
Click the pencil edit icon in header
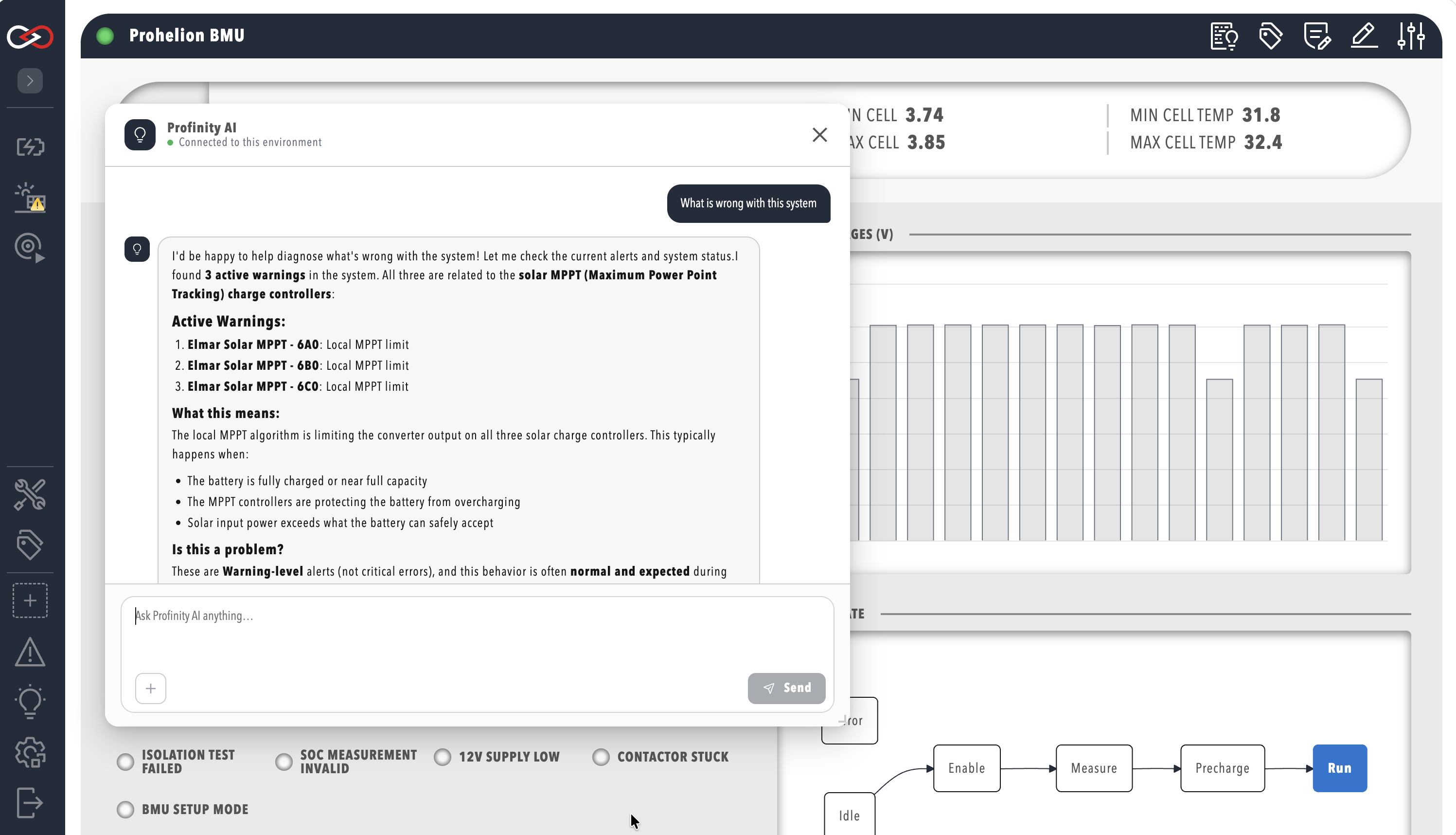[1364, 36]
